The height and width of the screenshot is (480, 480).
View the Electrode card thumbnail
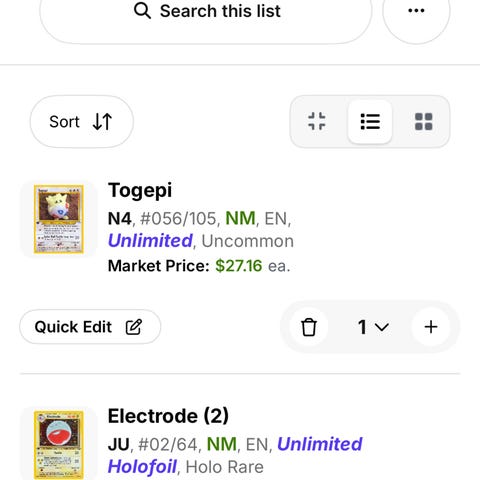tap(59, 445)
